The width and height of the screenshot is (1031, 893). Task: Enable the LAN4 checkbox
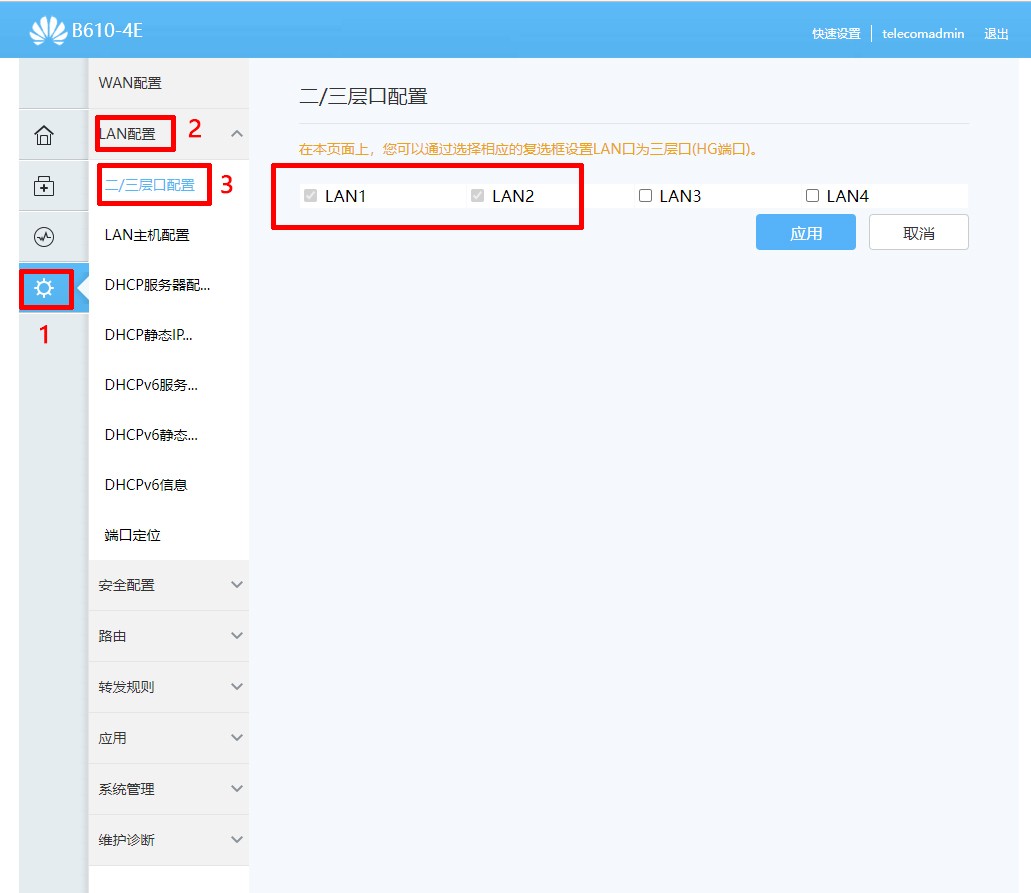[812, 195]
